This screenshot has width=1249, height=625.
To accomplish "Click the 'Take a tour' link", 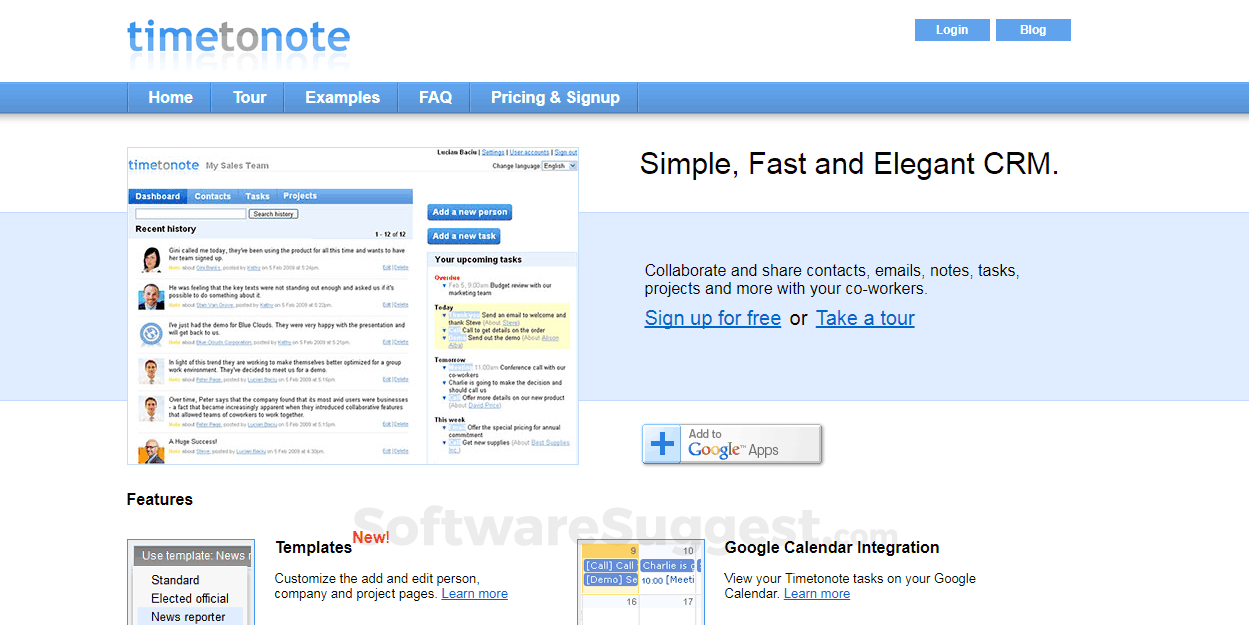I will (865, 318).
